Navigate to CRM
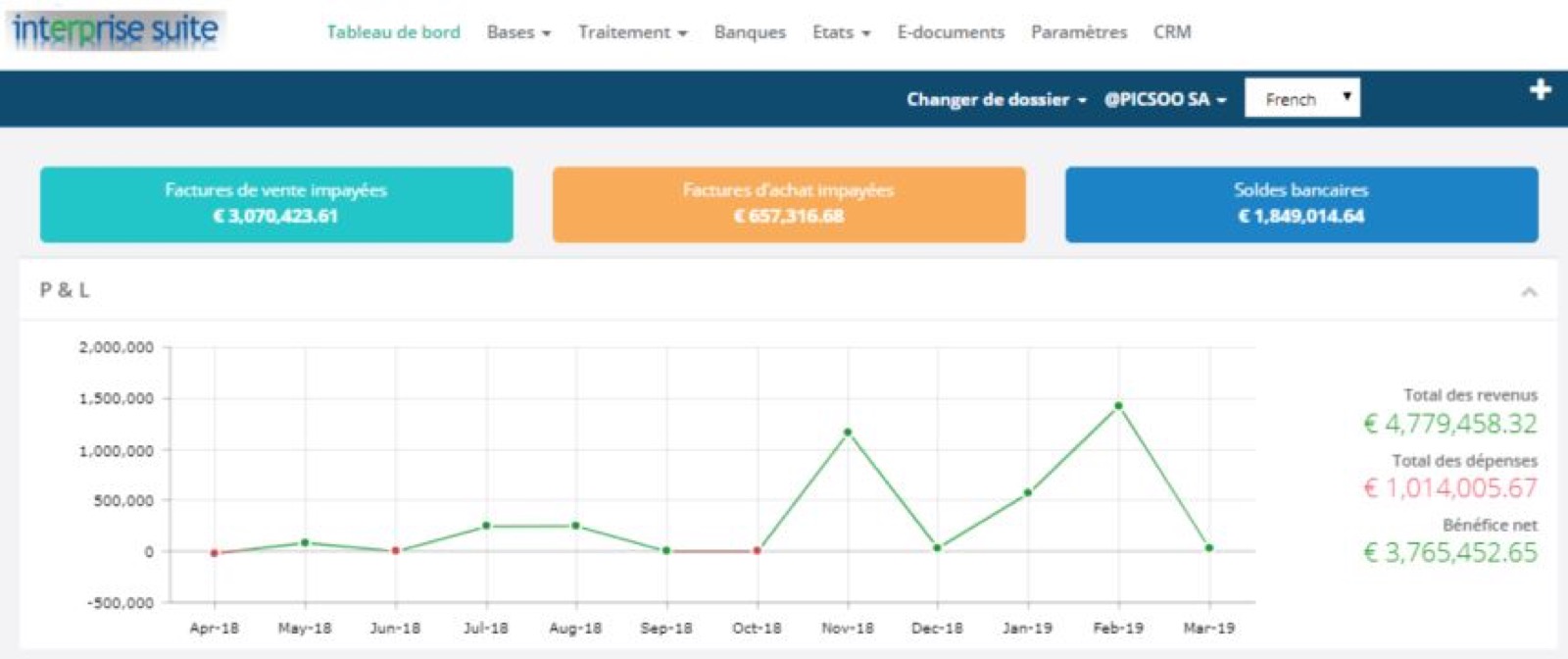This screenshot has height=659, width=1568. click(x=1172, y=32)
